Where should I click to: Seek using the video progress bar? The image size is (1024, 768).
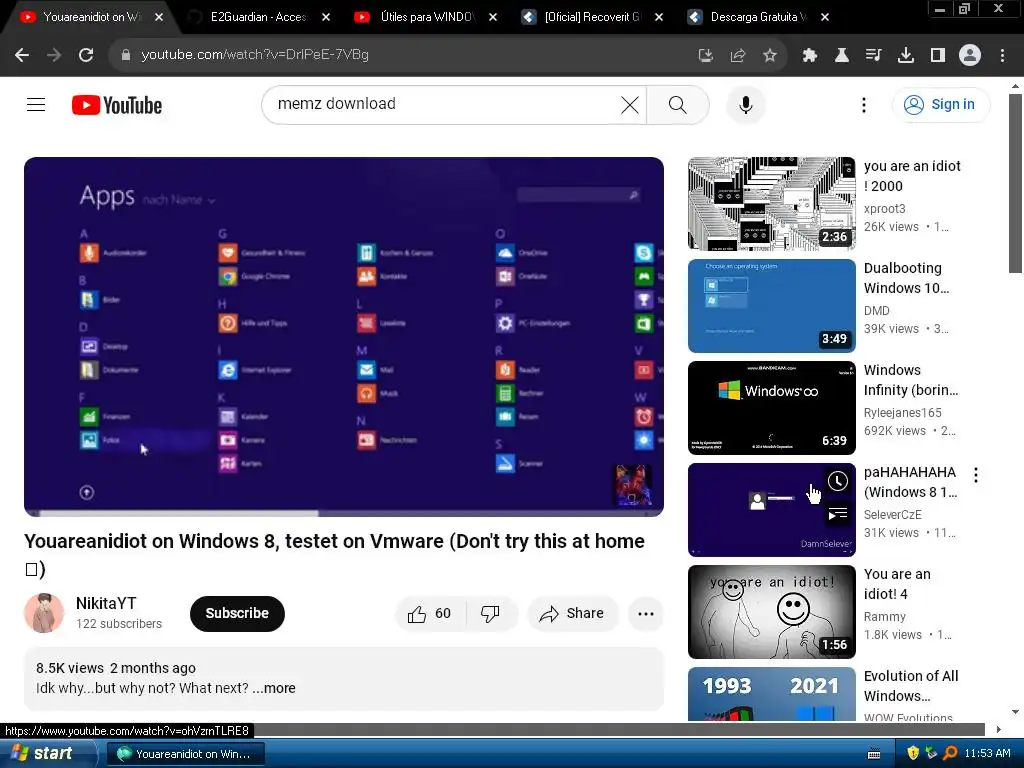click(x=344, y=513)
